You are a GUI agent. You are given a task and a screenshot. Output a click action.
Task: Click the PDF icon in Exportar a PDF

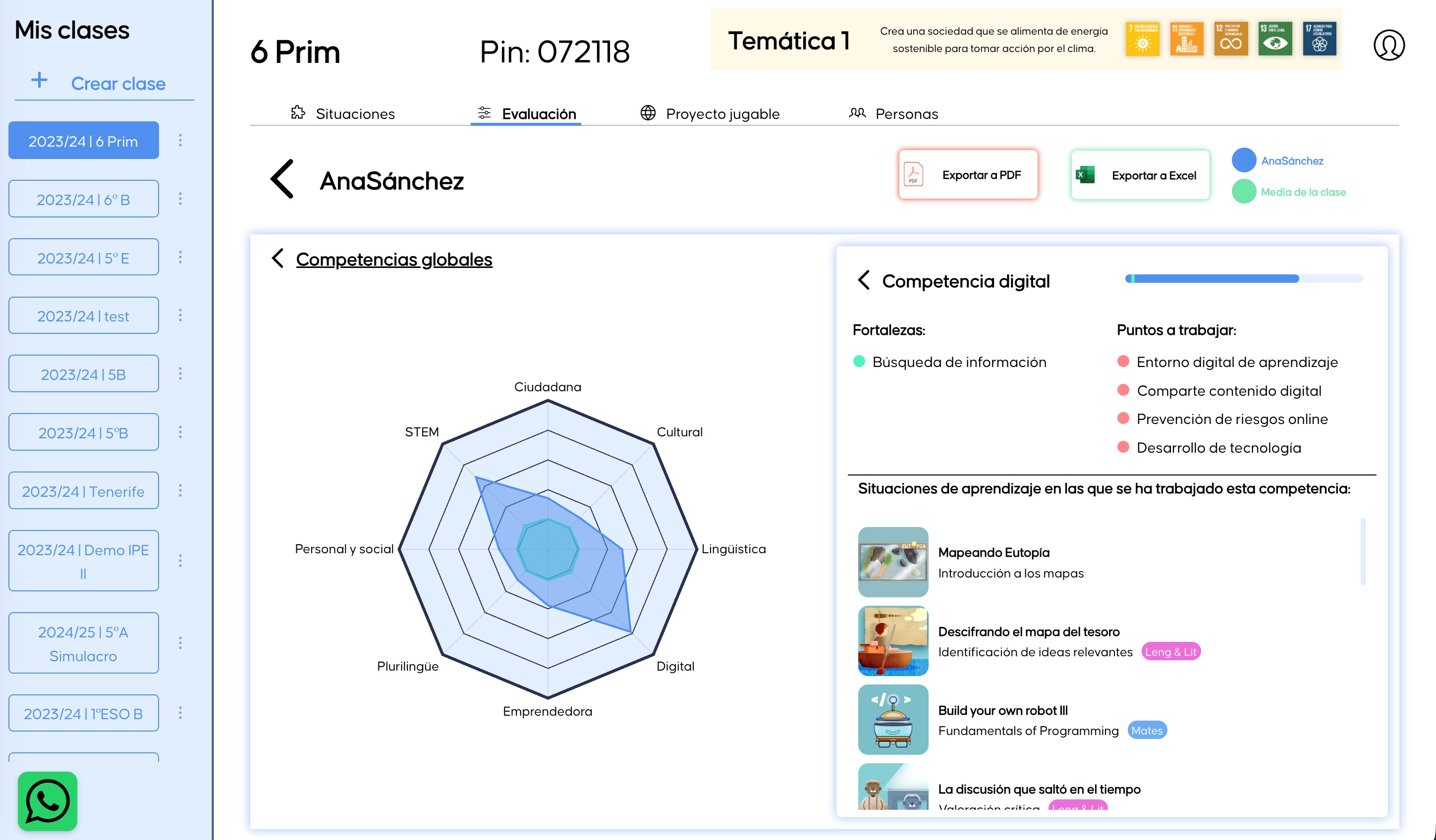point(913,174)
